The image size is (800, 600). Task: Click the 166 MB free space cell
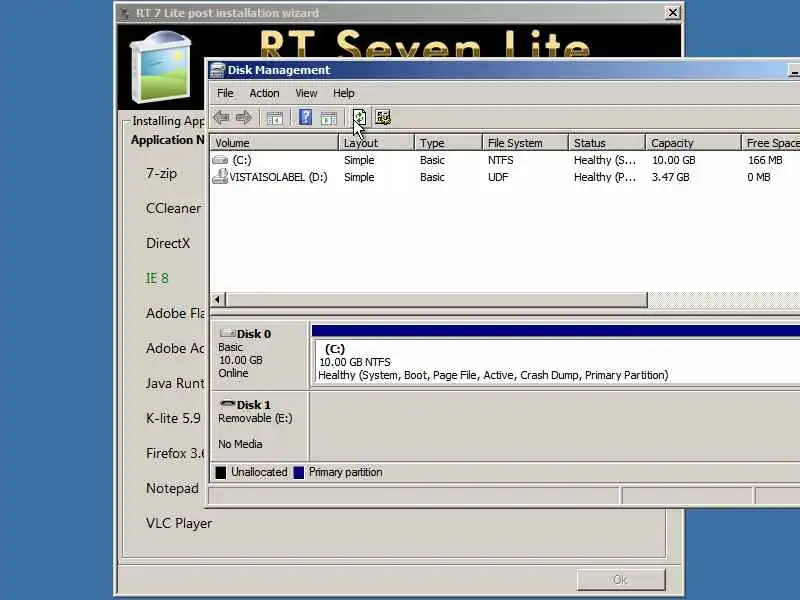click(765, 160)
